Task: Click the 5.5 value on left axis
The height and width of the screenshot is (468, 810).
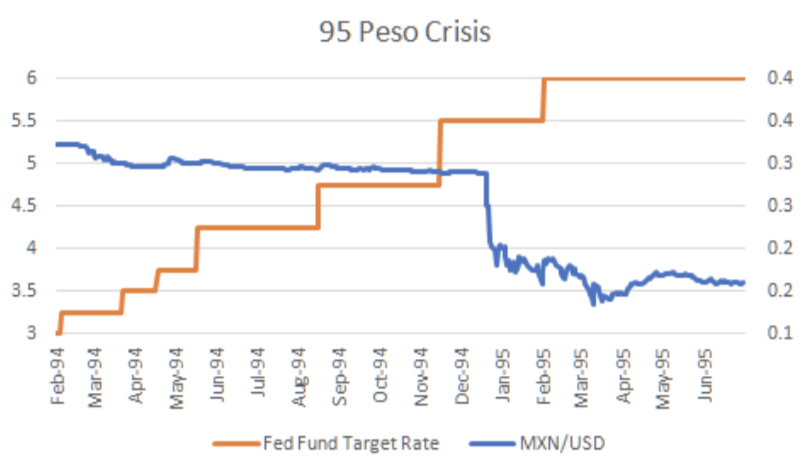Action: 24,121
